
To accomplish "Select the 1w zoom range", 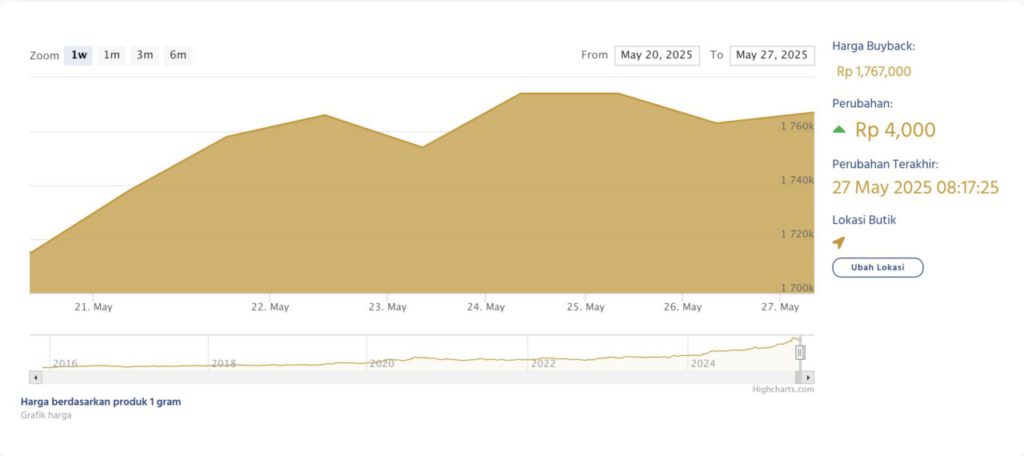I will point(79,55).
